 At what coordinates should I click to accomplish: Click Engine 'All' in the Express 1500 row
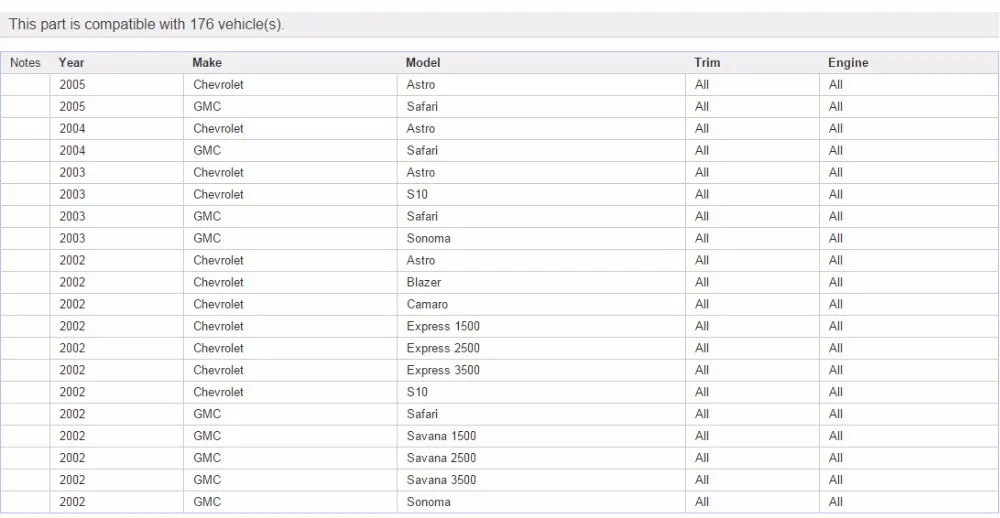coord(836,326)
